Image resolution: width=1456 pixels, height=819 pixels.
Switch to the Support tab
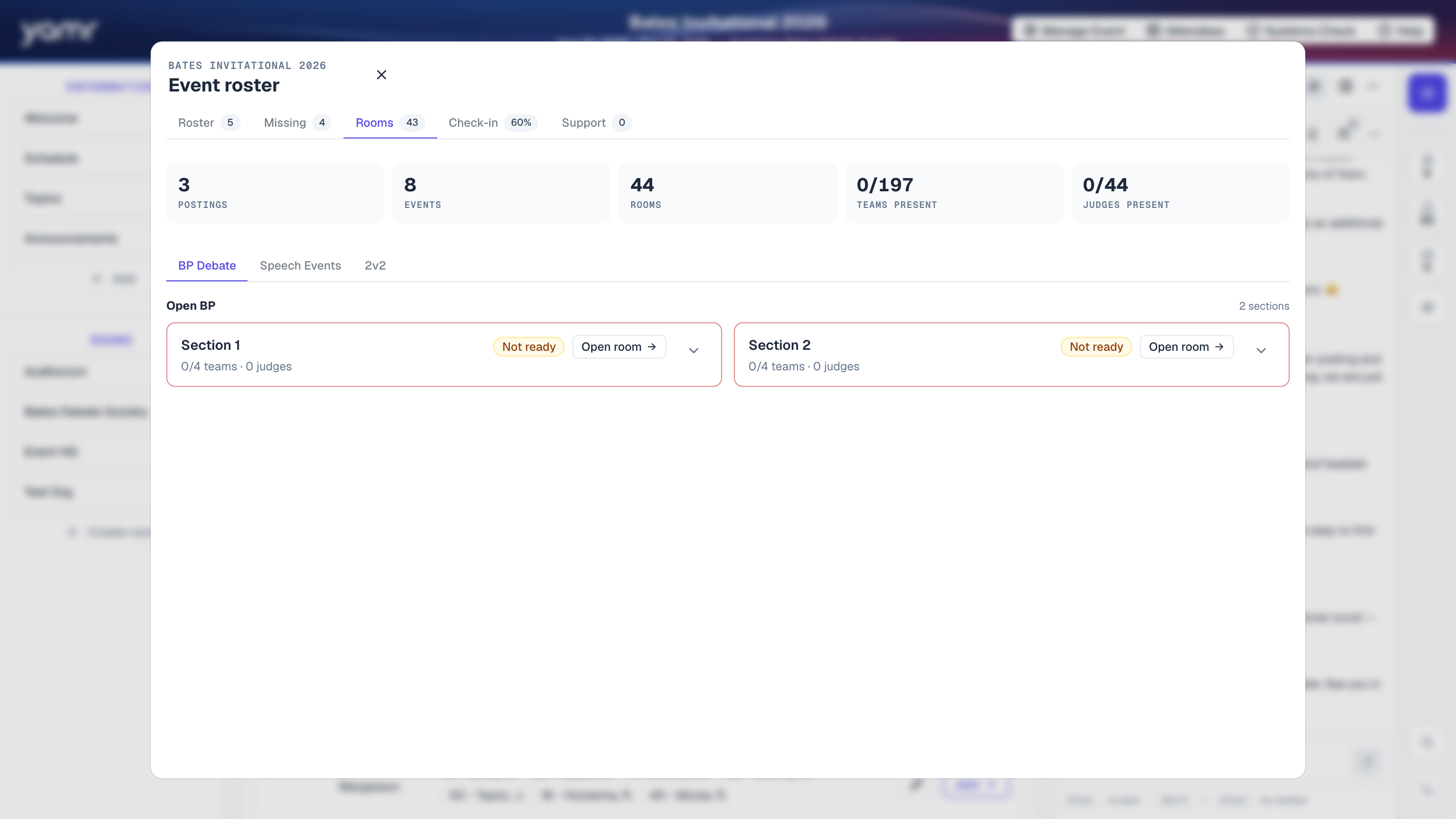click(x=596, y=123)
